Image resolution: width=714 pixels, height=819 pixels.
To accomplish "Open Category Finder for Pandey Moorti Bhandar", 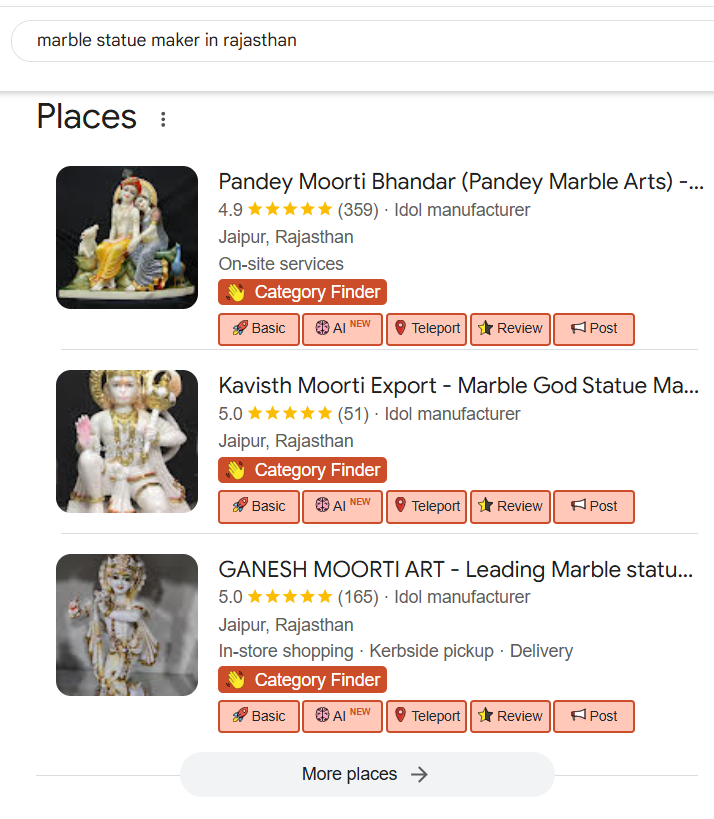I will (x=302, y=292).
